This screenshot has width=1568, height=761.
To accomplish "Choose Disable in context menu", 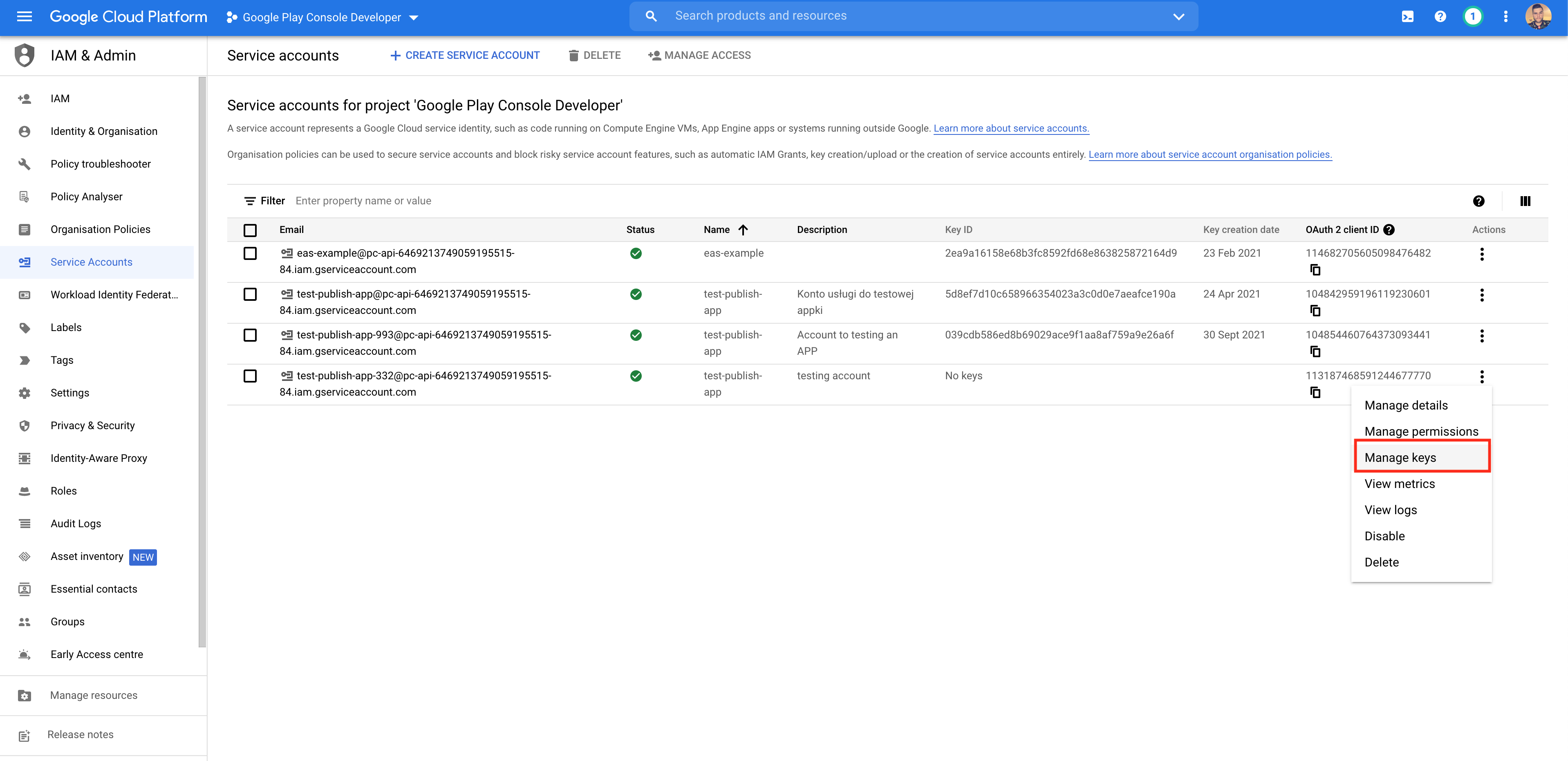I will tap(1421, 536).
